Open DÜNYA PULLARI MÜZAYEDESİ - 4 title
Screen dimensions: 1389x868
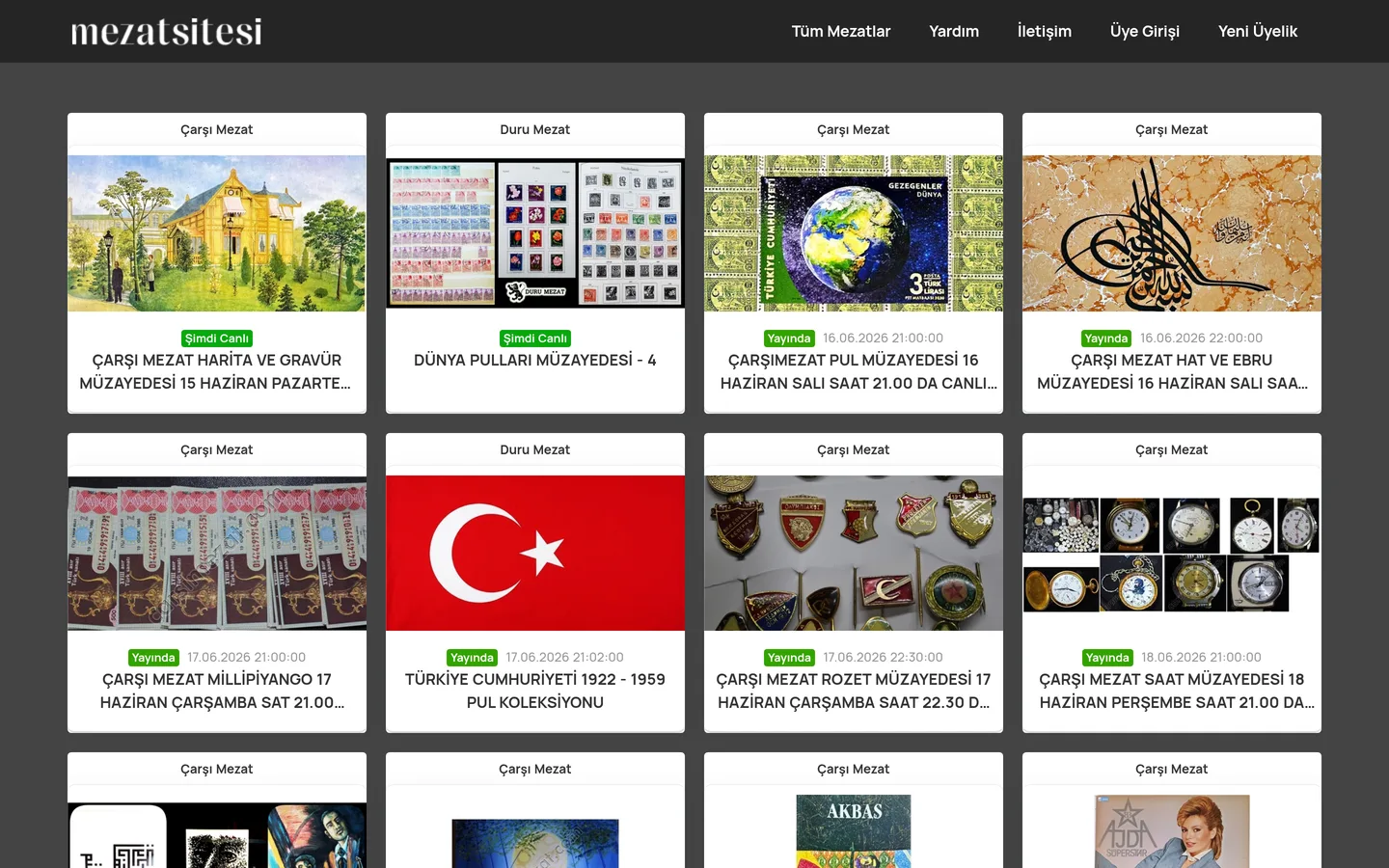point(535,360)
